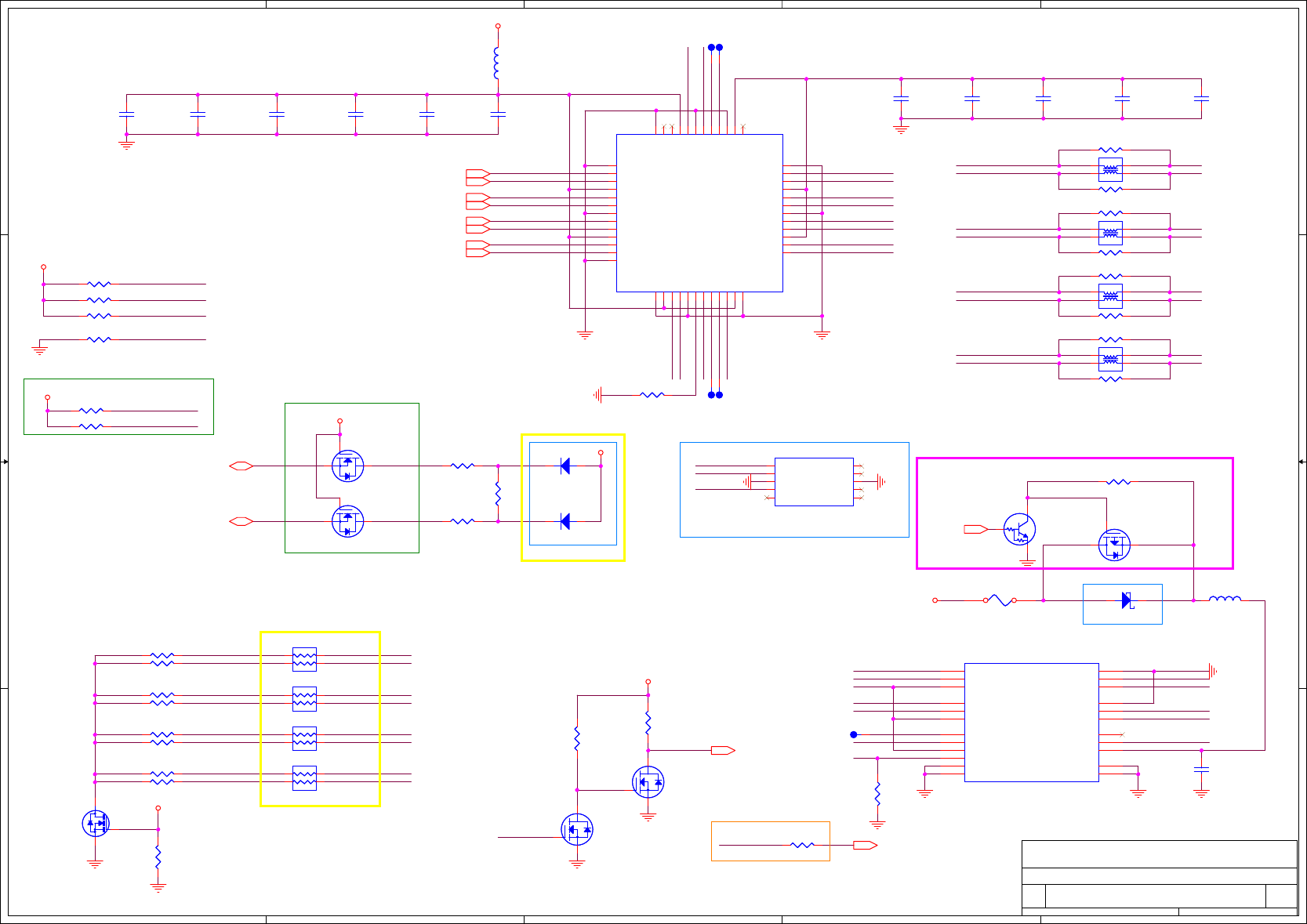Select leftmost capacitor in top-left capacitor bank

coord(126,114)
